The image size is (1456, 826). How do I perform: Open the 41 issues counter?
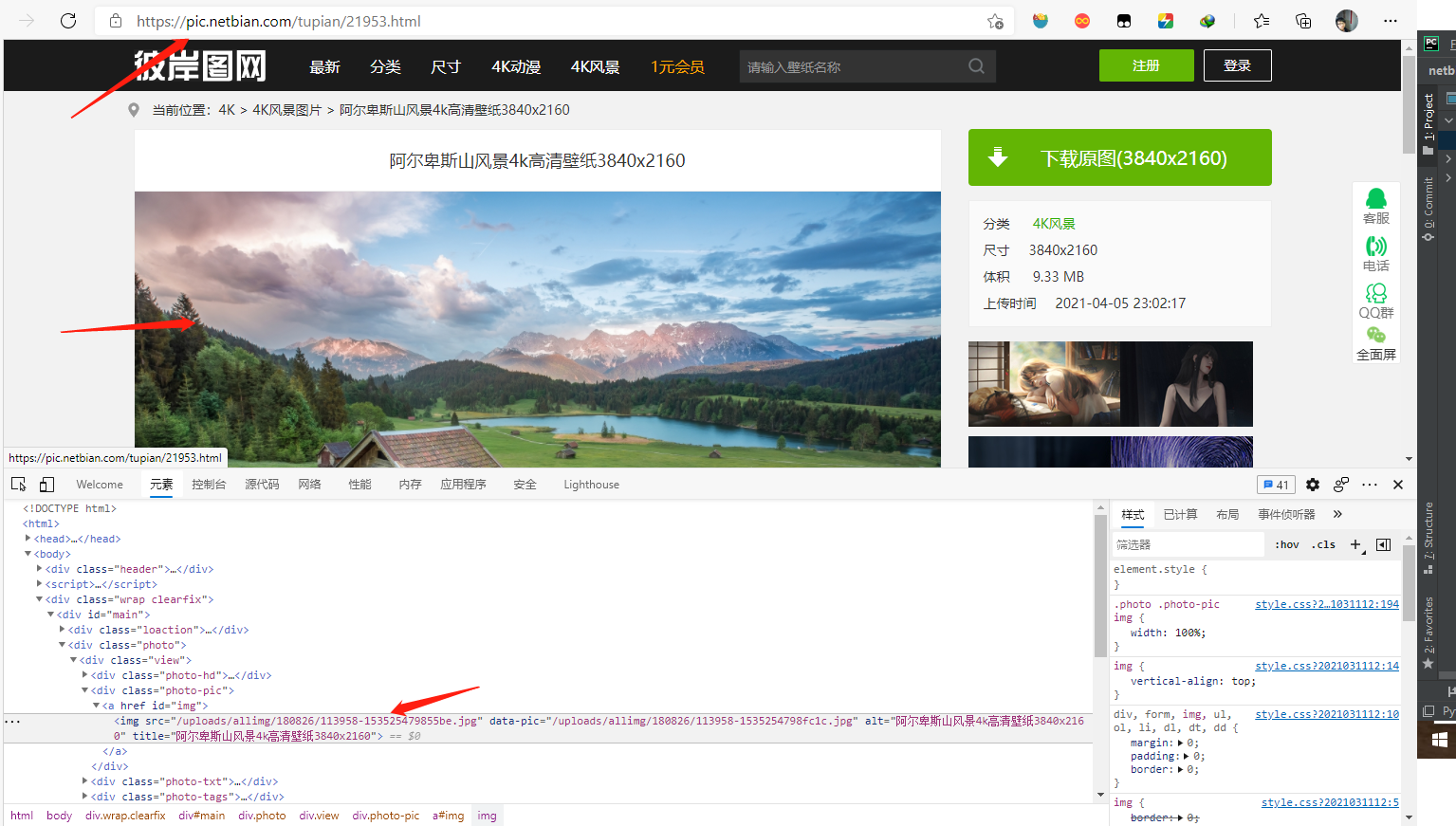[x=1276, y=485]
